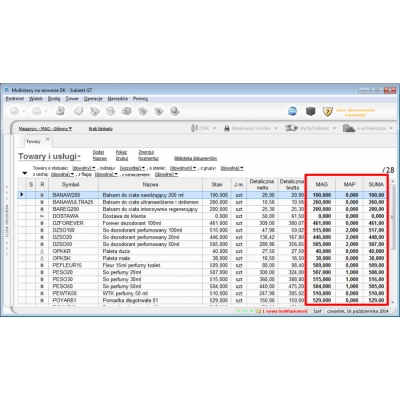Click the Wyślij/Odbierz send-receive icon
The image size is (400, 400).
291,128
